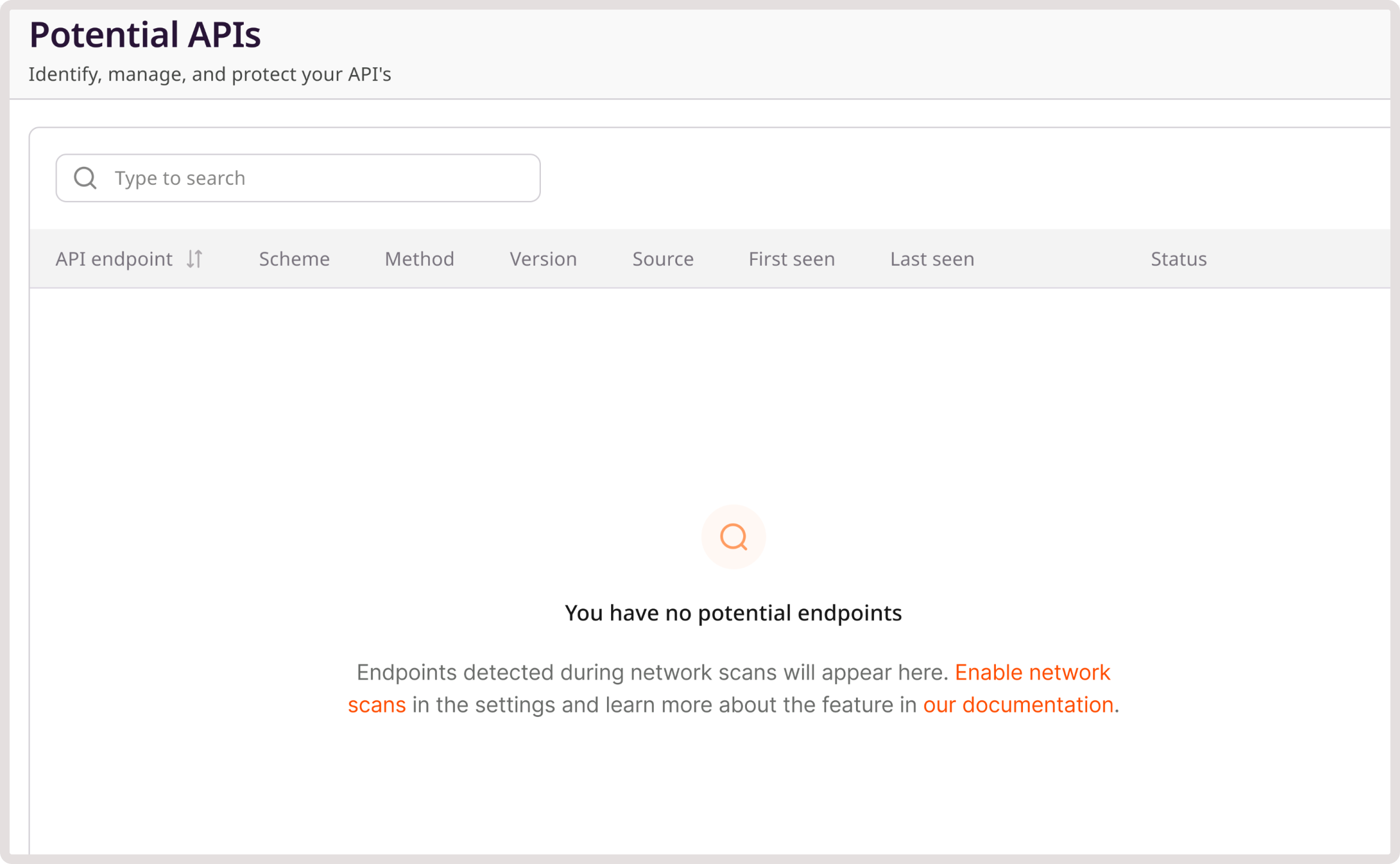Sort the table by API endpoint column
The image size is (1400, 864).
115,259
